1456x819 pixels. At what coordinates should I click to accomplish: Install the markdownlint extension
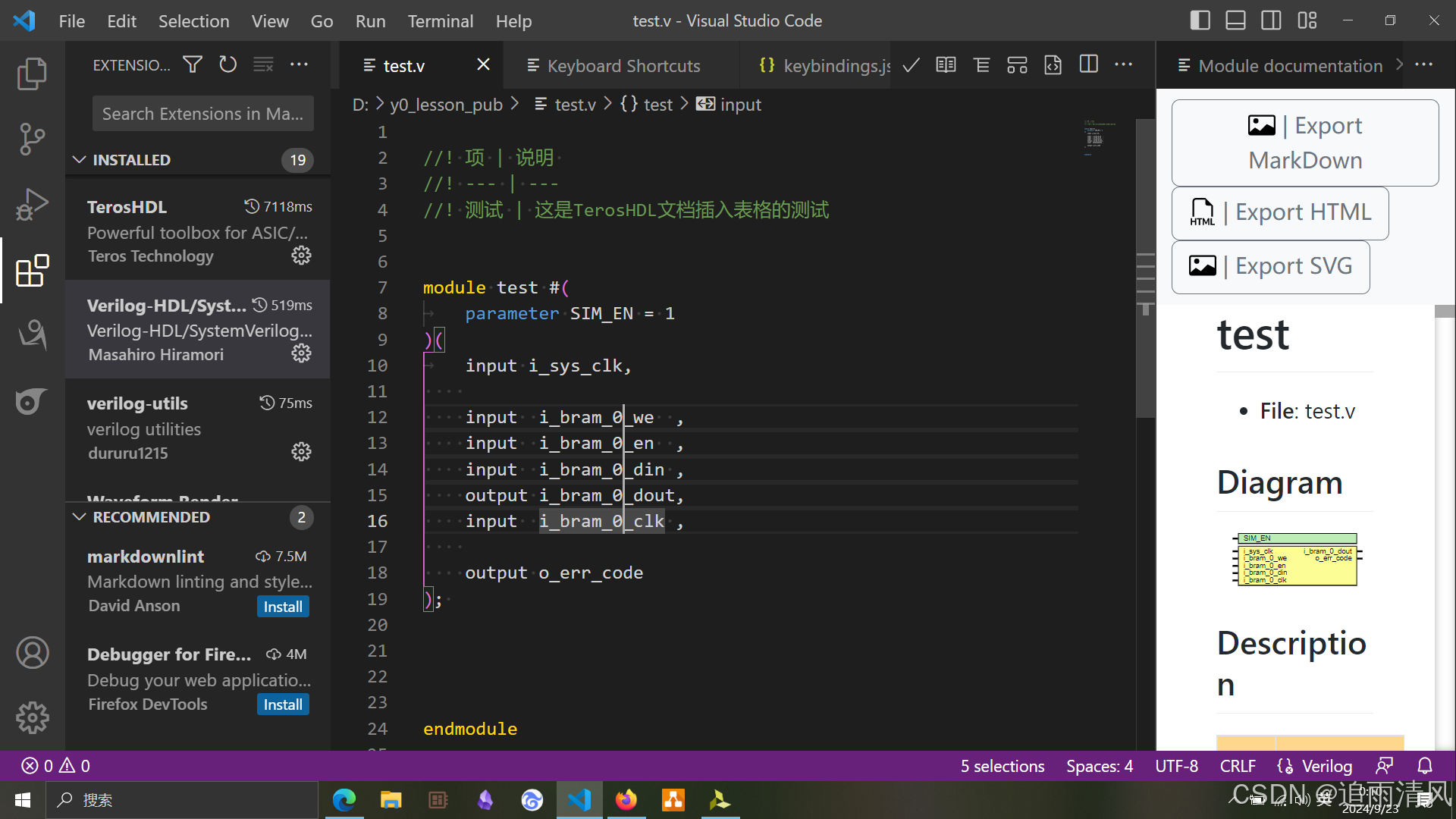click(x=282, y=606)
